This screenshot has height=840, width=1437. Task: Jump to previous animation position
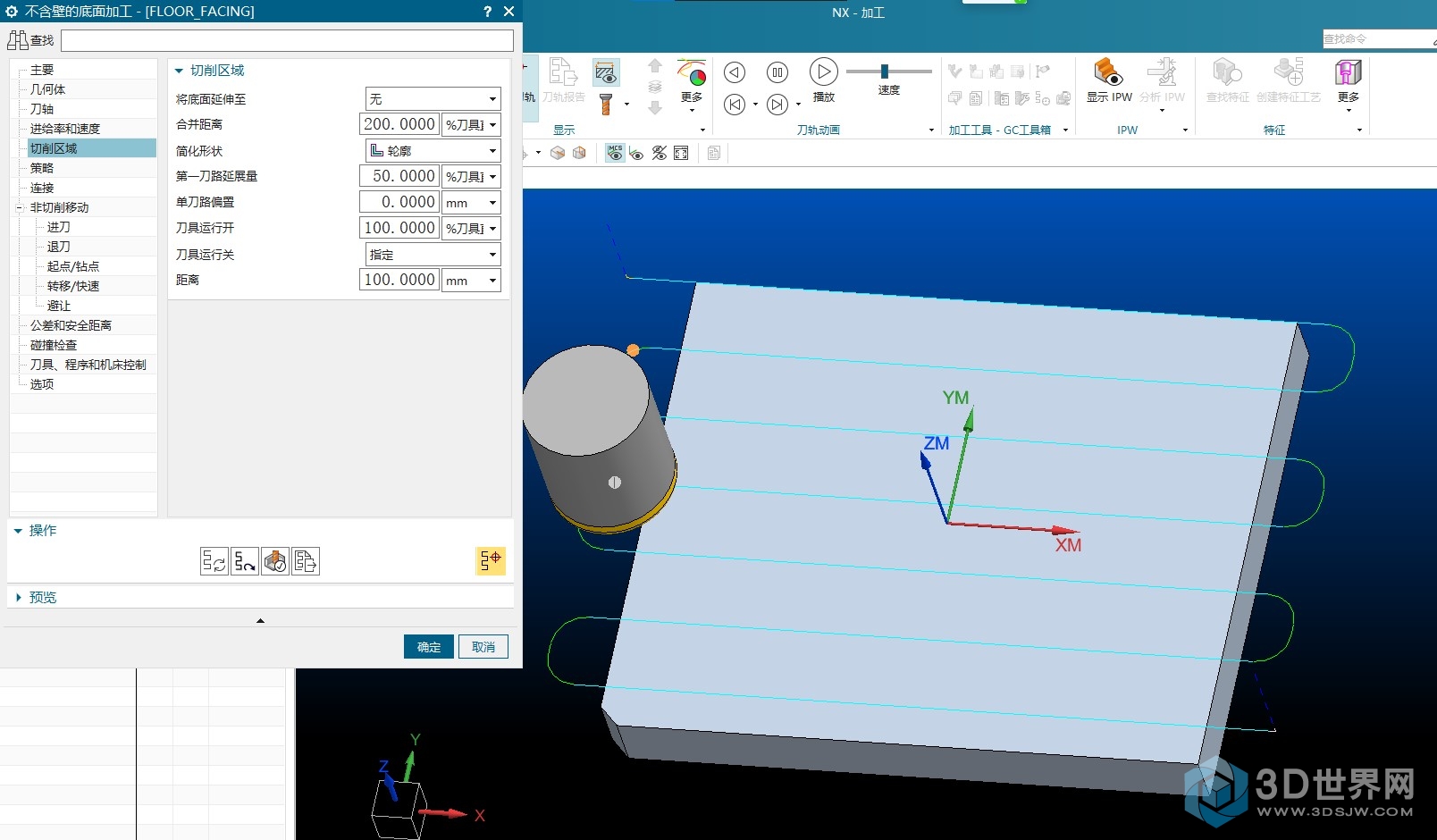tap(735, 105)
